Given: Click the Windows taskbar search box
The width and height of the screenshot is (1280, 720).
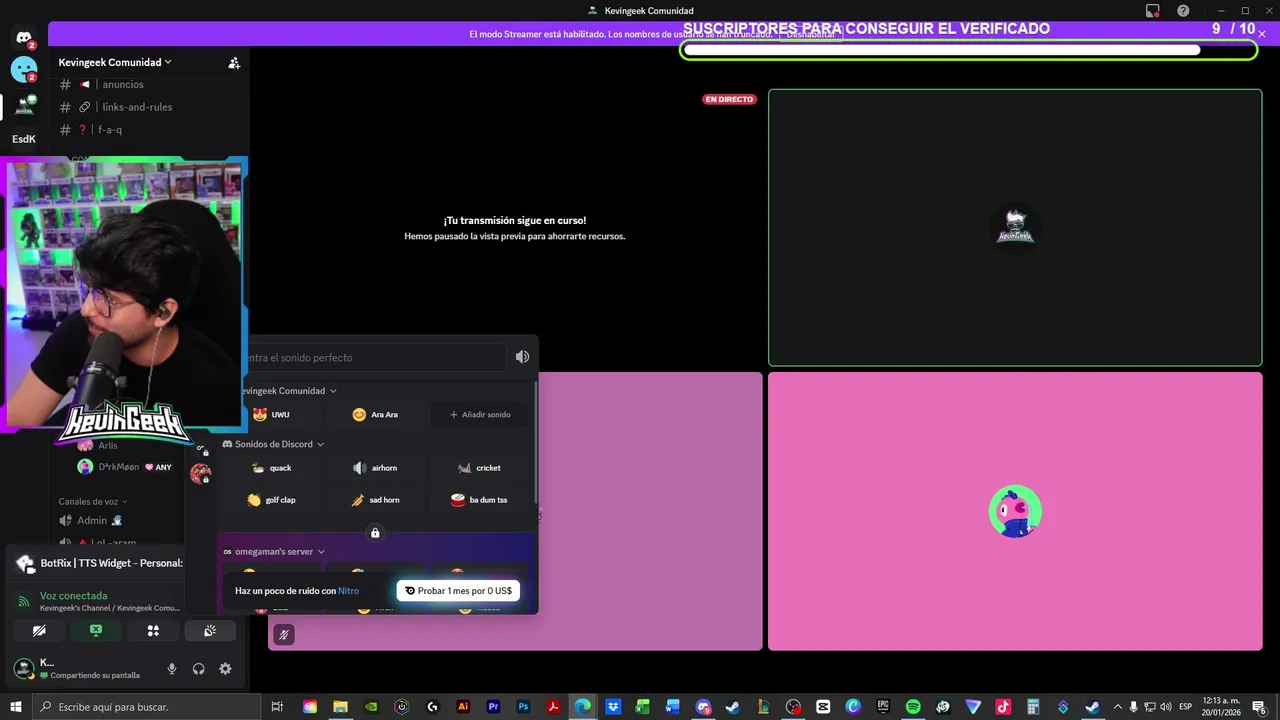Looking at the screenshot, I should [x=147, y=707].
